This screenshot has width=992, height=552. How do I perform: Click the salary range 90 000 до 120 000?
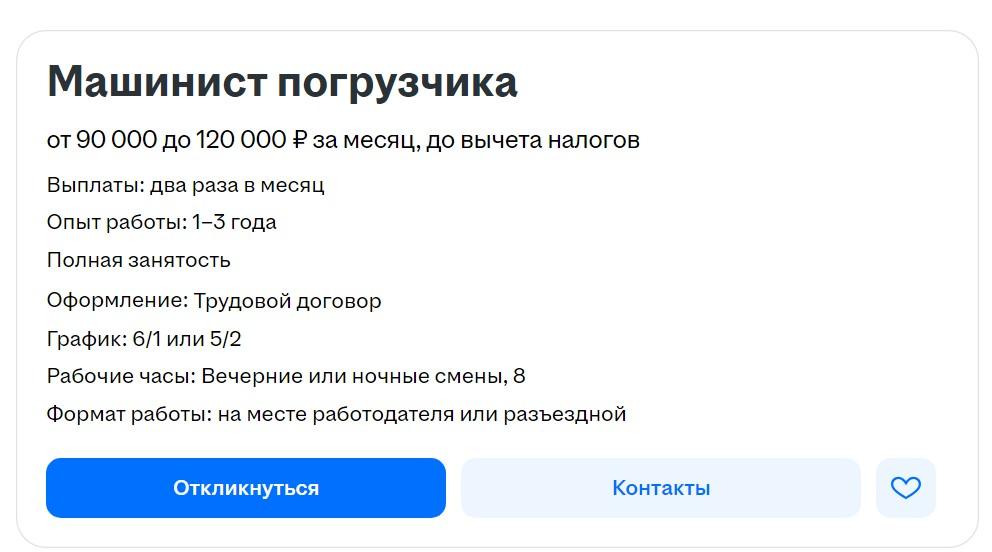(x=181, y=140)
